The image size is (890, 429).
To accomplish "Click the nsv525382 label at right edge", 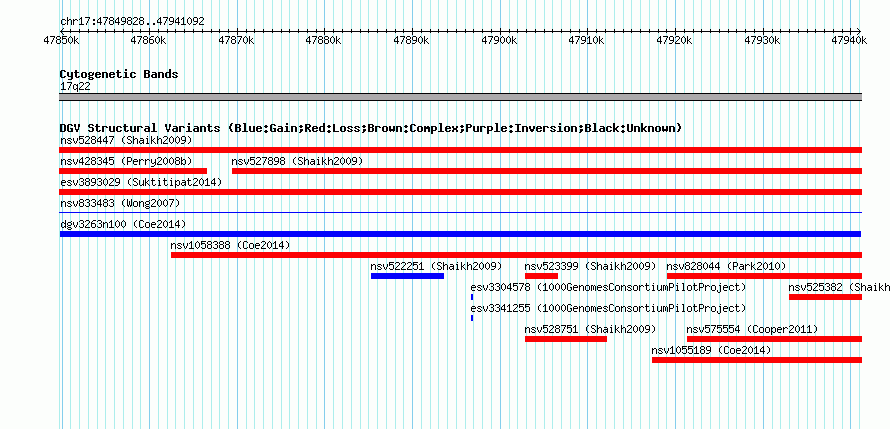I will [x=839, y=287].
